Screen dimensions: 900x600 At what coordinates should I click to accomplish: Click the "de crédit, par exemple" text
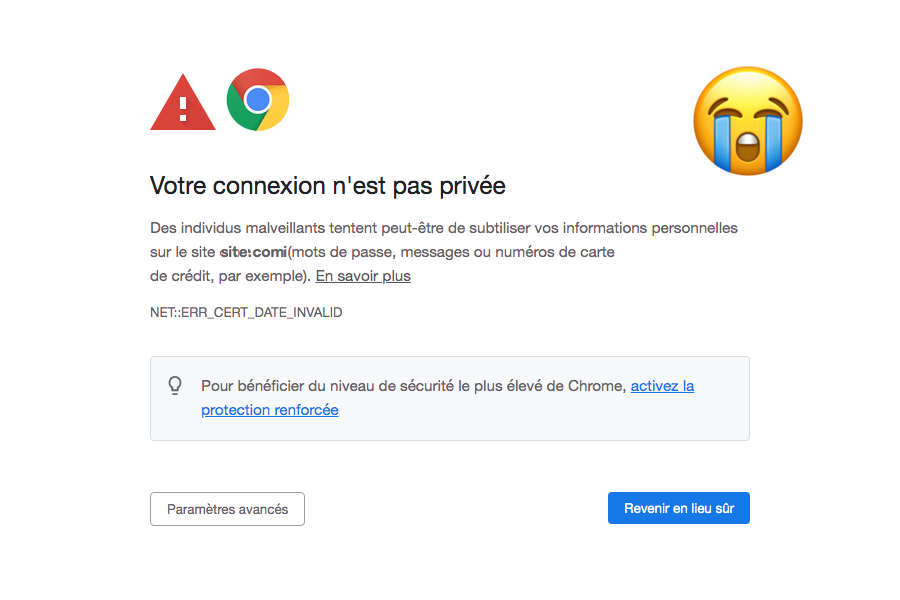tap(228, 276)
